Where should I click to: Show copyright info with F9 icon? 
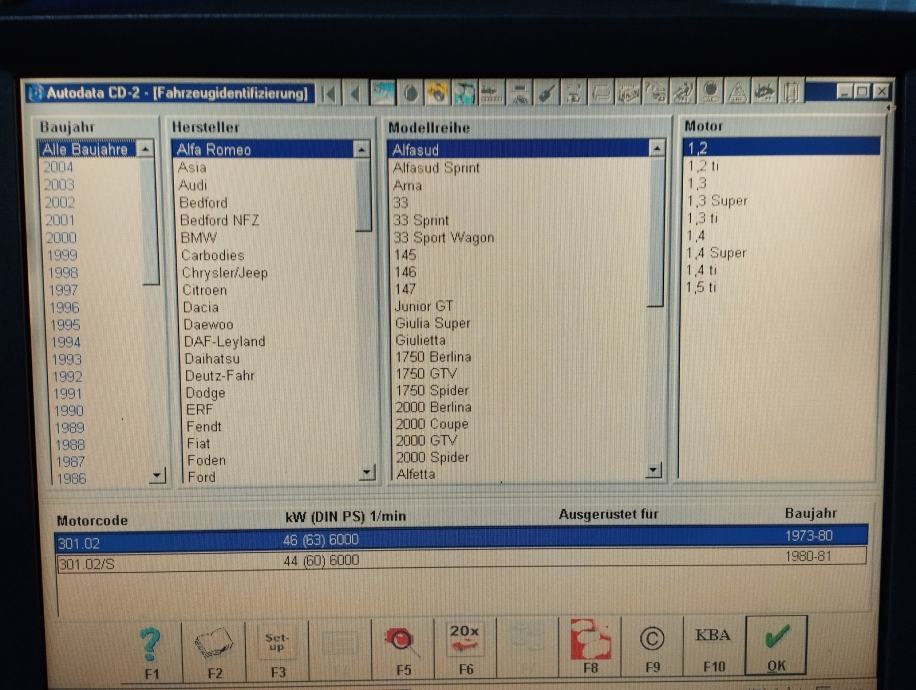click(653, 647)
